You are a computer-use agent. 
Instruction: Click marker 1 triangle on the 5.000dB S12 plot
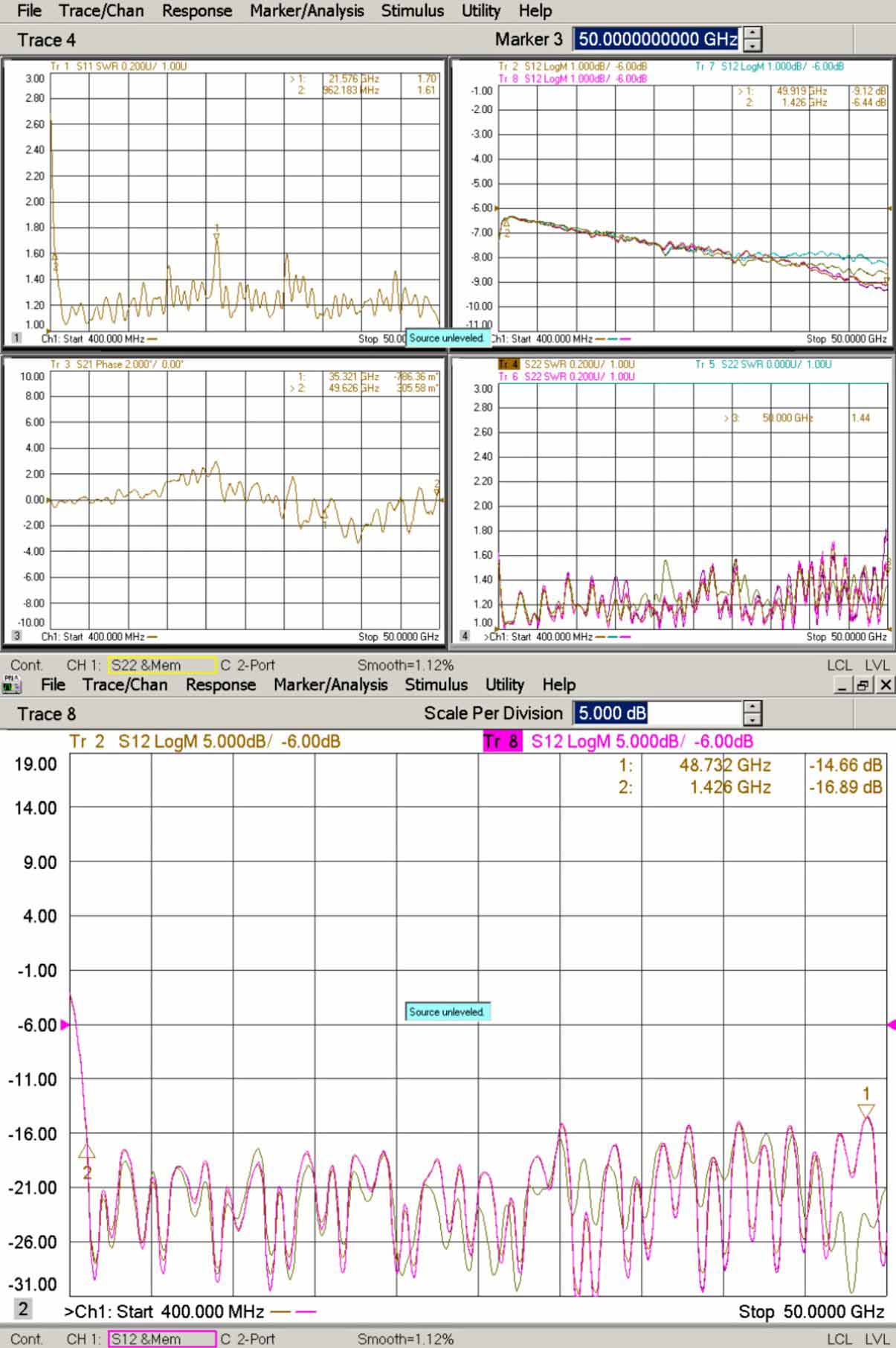[866, 1111]
